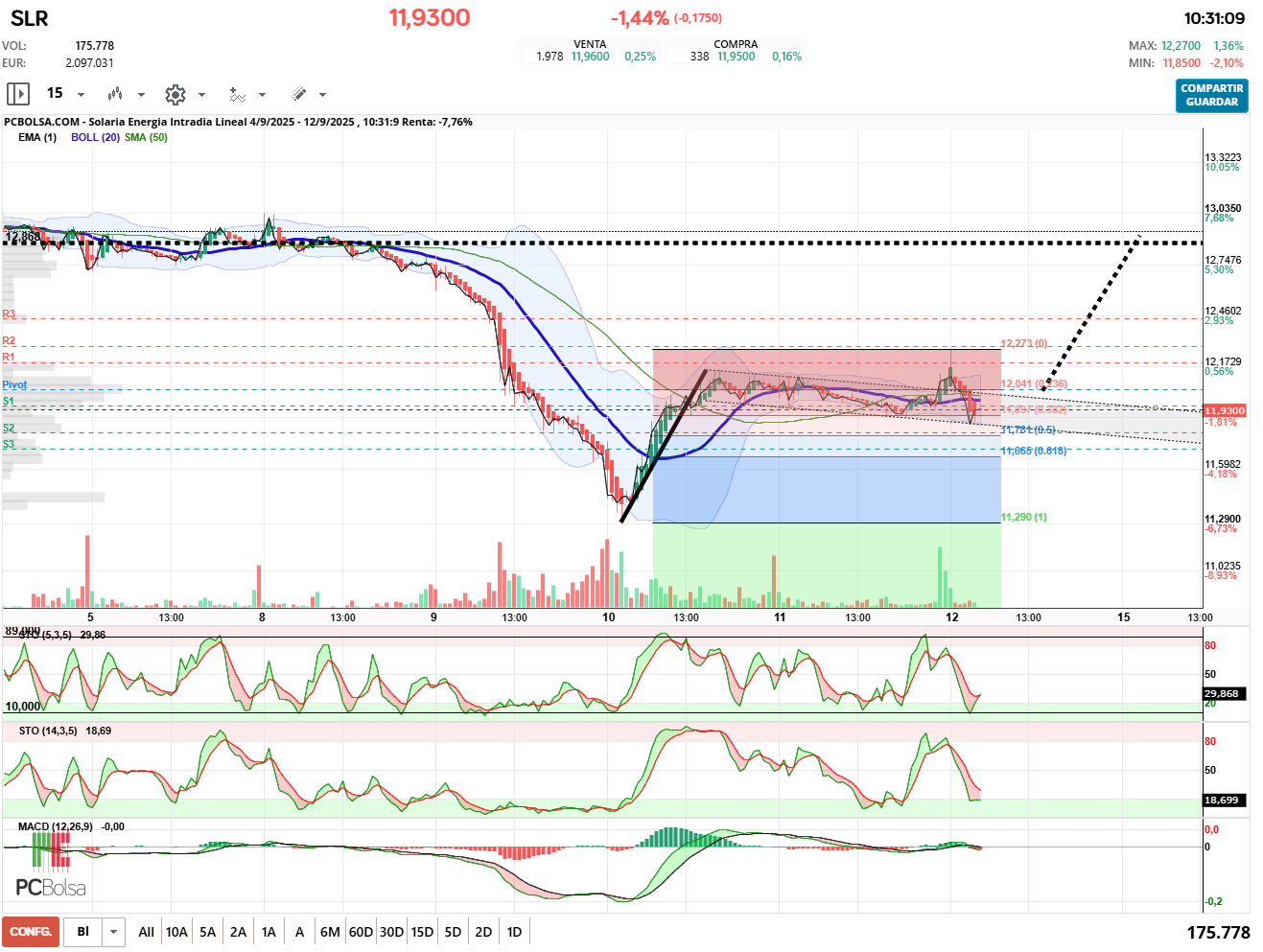Select the 1D time range
Image resolution: width=1263 pixels, height=952 pixels.
(514, 932)
